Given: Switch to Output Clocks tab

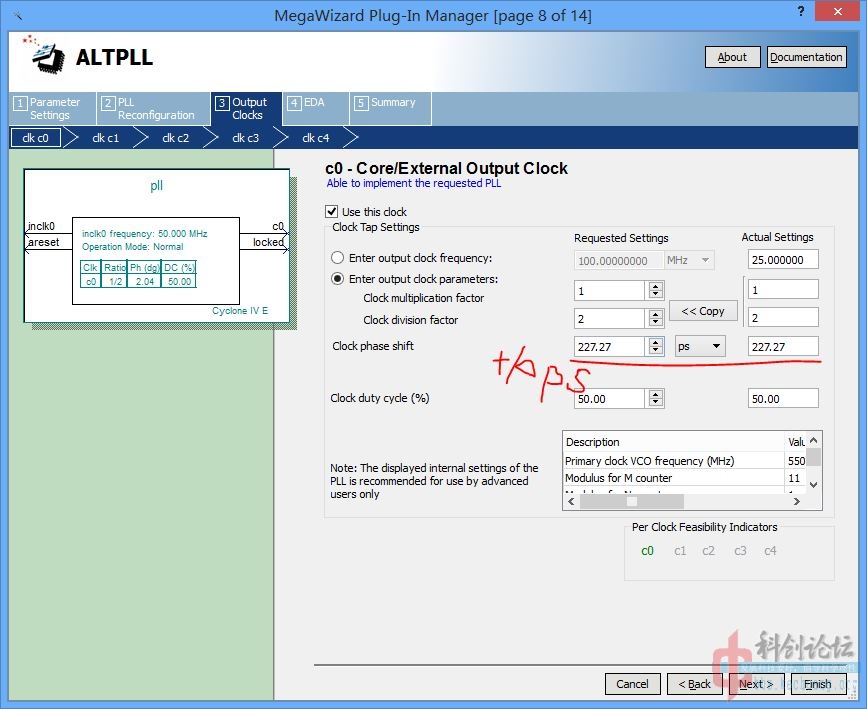Looking at the screenshot, I should point(247,108).
